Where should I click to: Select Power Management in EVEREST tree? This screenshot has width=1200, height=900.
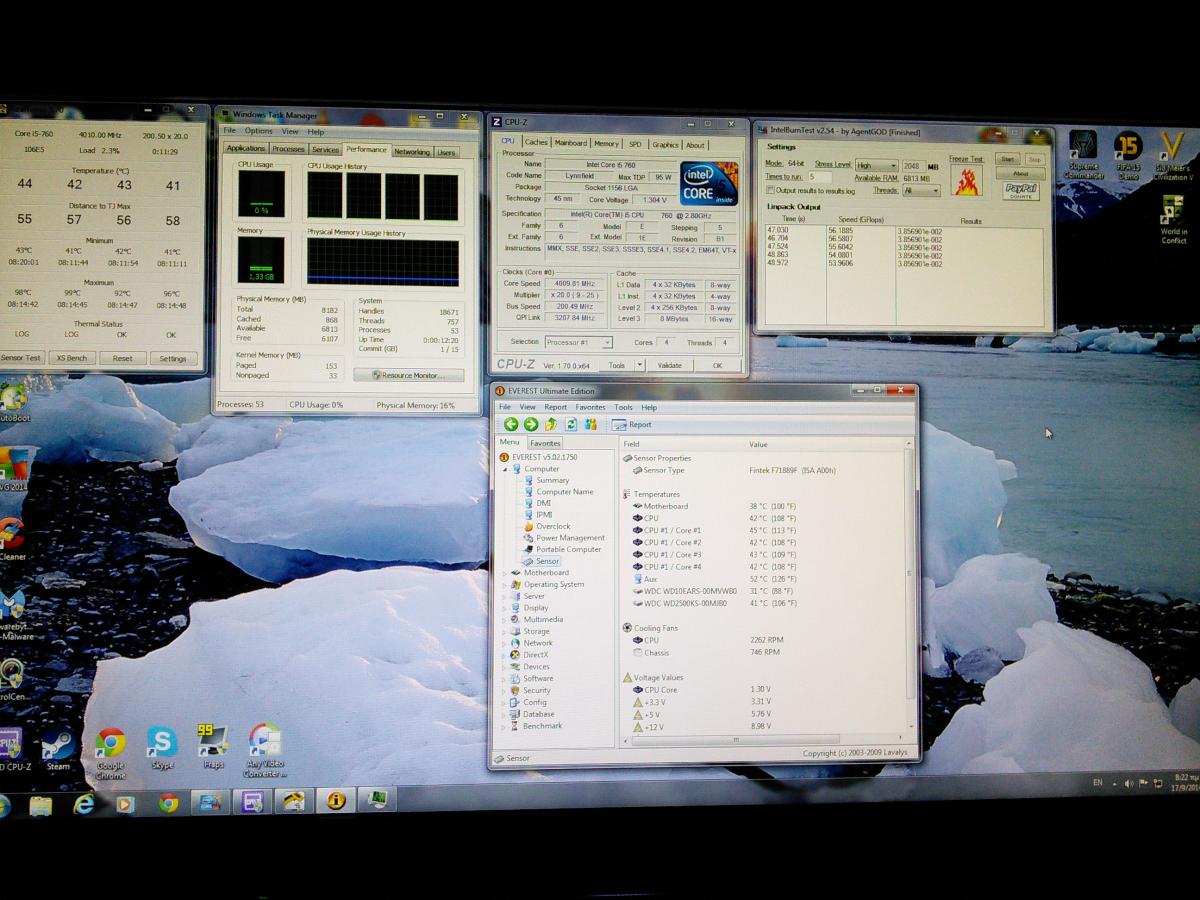[570, 538]
